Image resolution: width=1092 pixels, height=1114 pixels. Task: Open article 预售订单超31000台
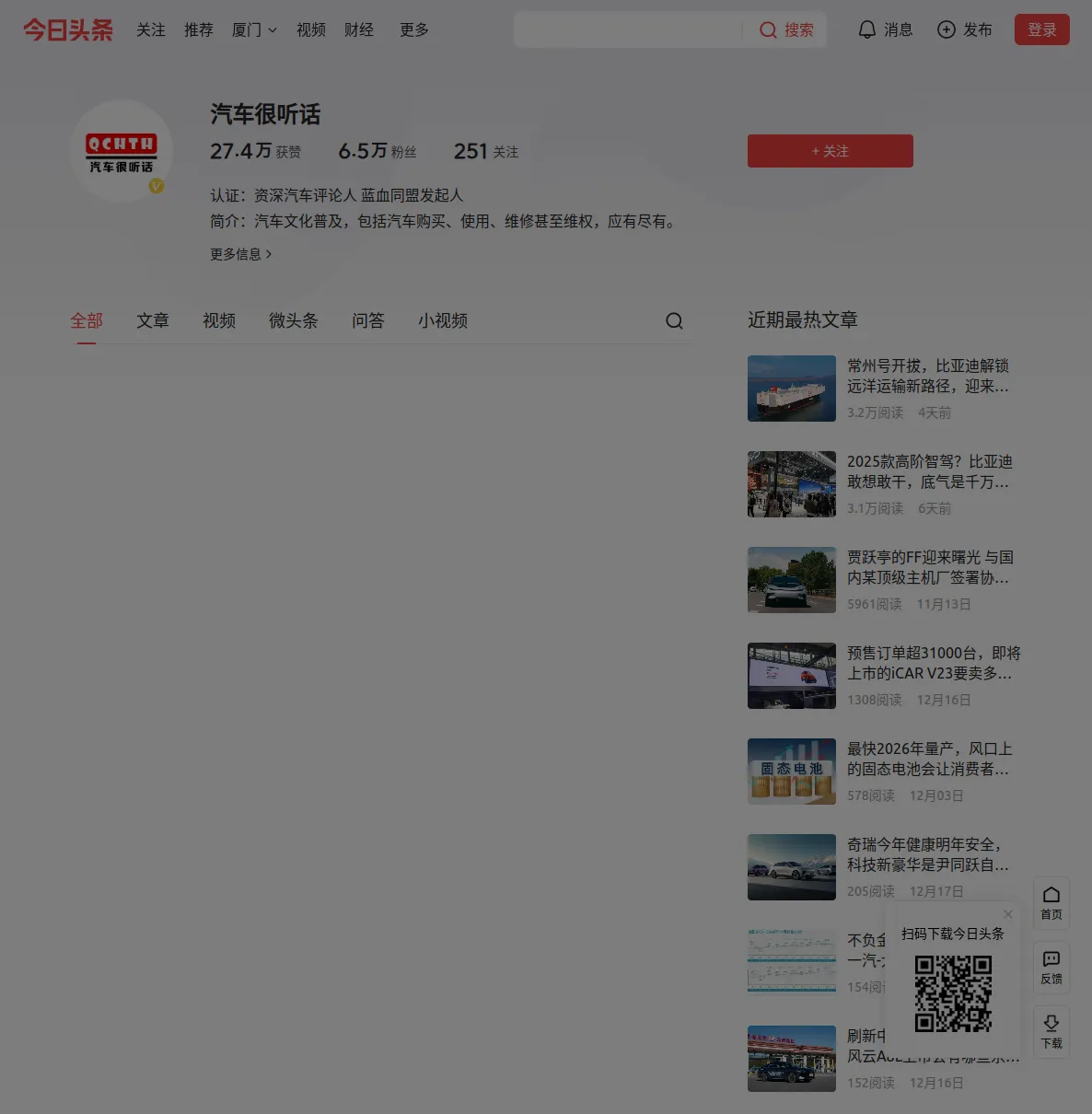coord(934,663)
